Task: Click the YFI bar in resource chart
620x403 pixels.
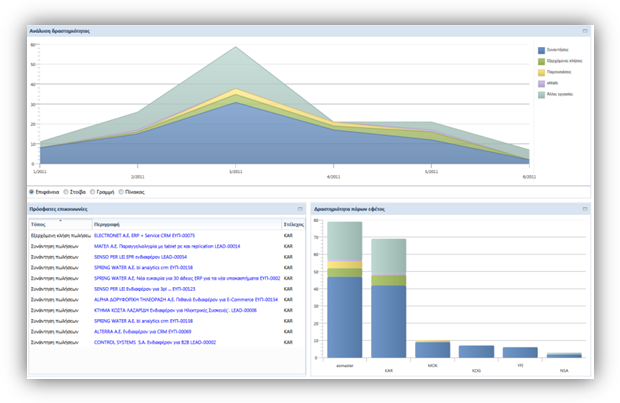Action: click(520, 352)
